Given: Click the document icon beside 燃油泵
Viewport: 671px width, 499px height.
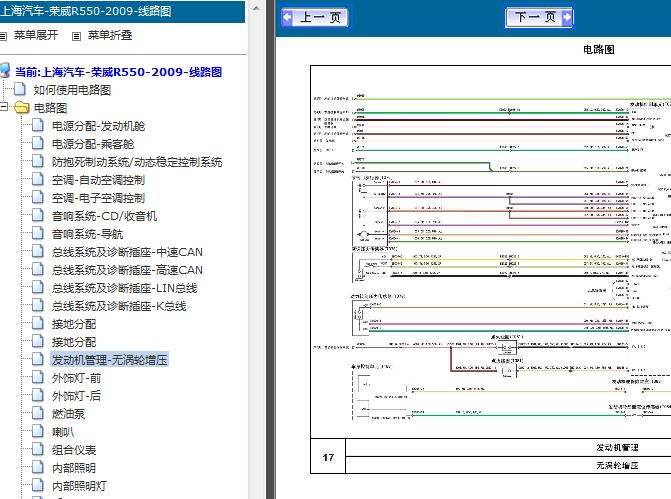Looking at the screenshot, I should (38, 413).
